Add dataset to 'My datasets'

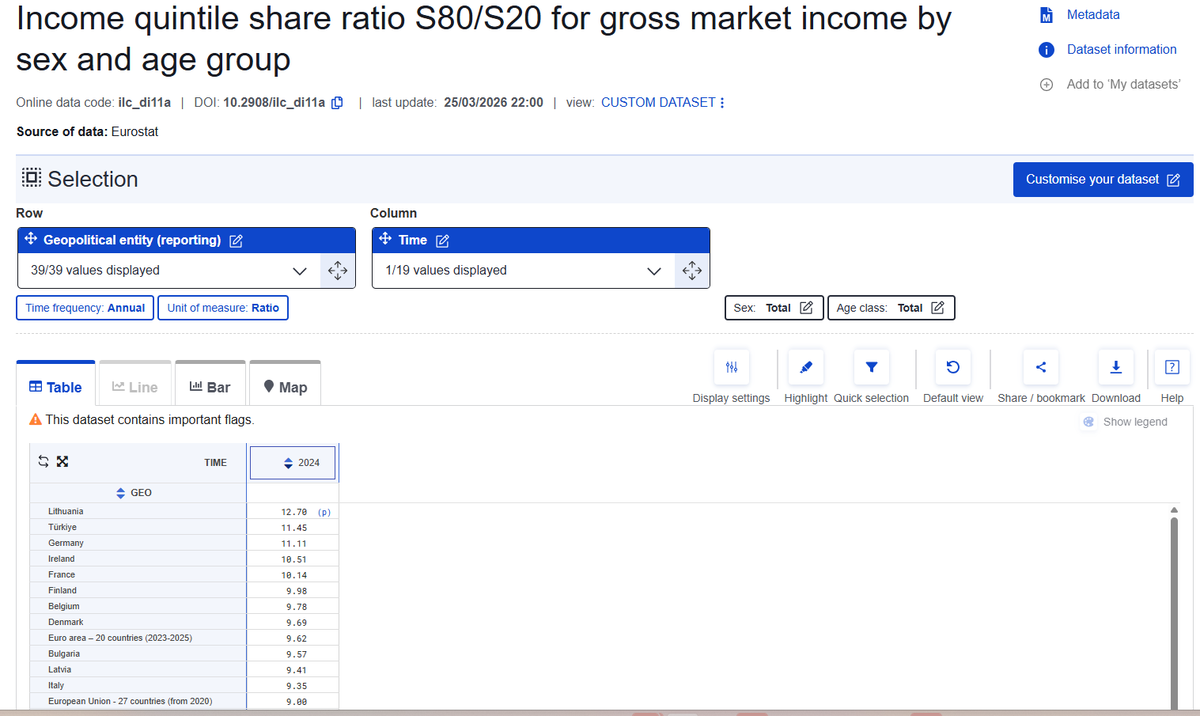tap(1123, 84)
